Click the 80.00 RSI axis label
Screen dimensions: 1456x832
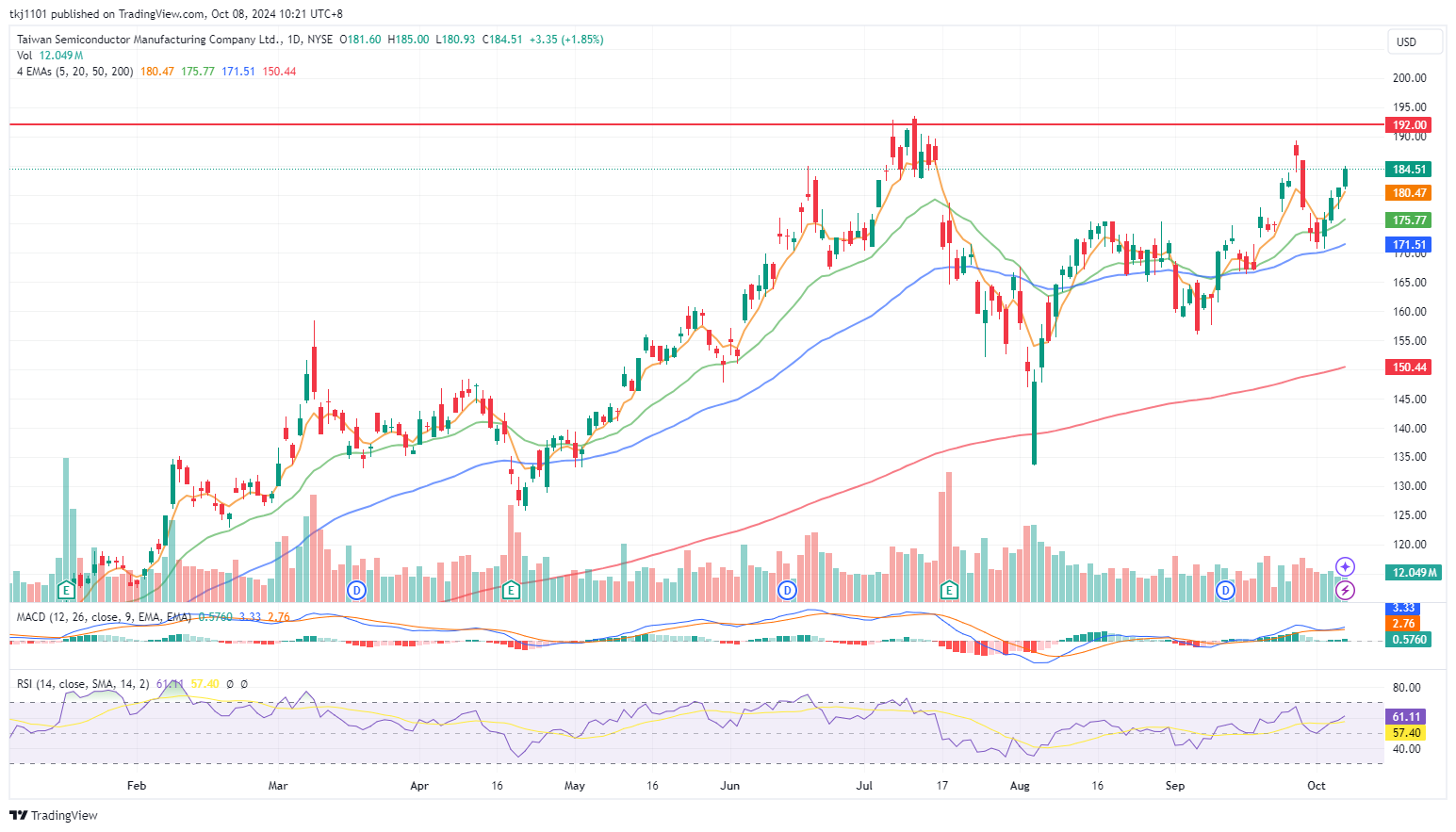coord(1406,688)
